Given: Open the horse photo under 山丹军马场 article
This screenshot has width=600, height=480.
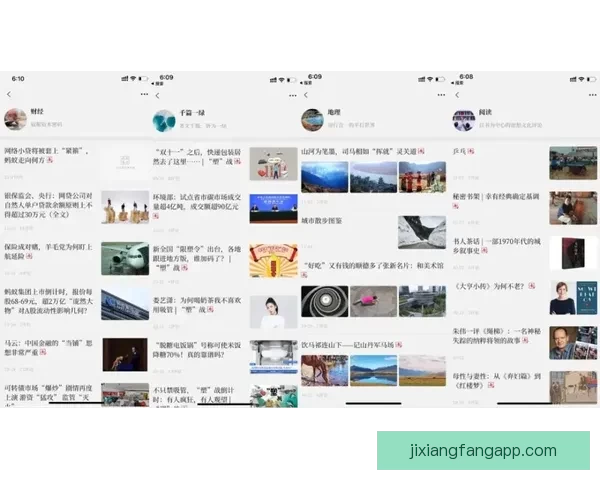Looking at the screenshot, I should (324, 371).
